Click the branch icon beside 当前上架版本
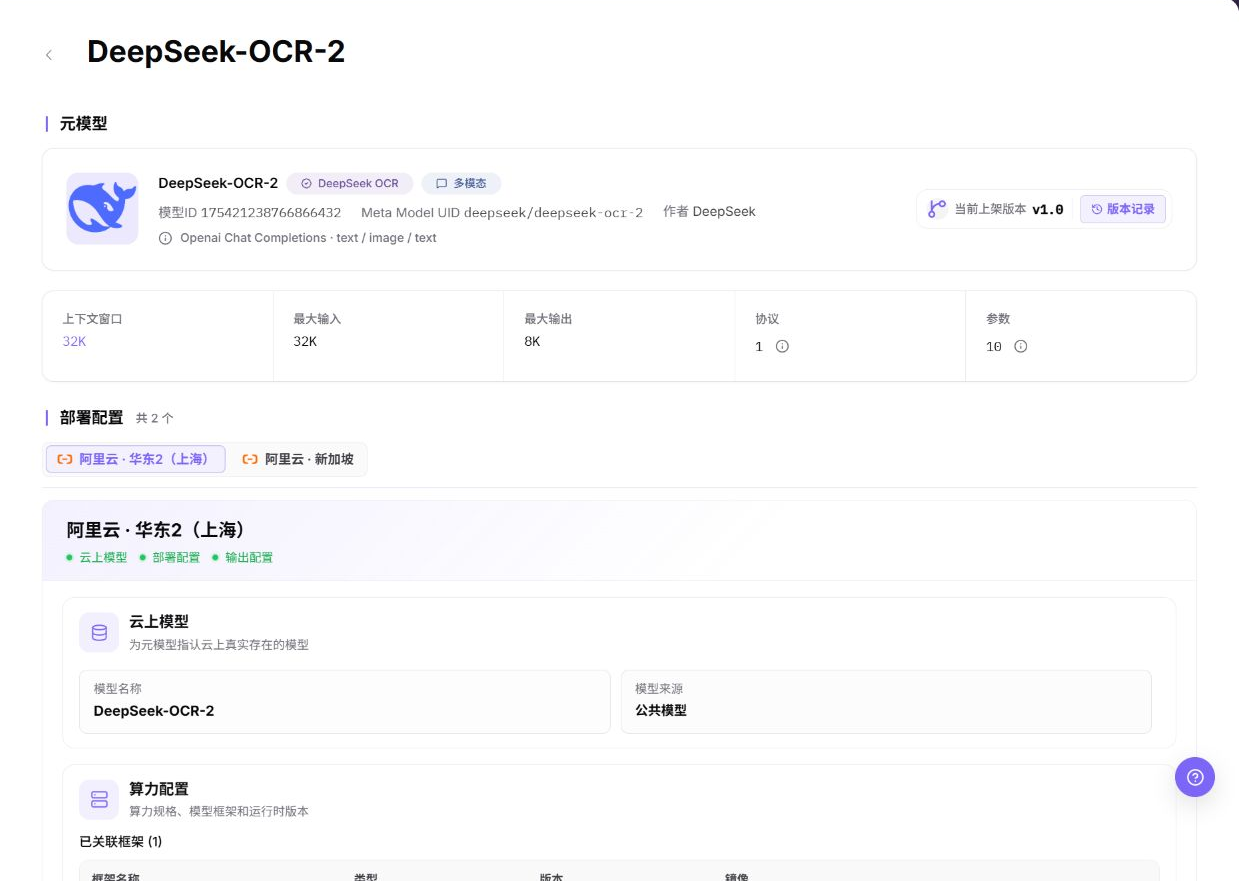 (x=937, y=210)
